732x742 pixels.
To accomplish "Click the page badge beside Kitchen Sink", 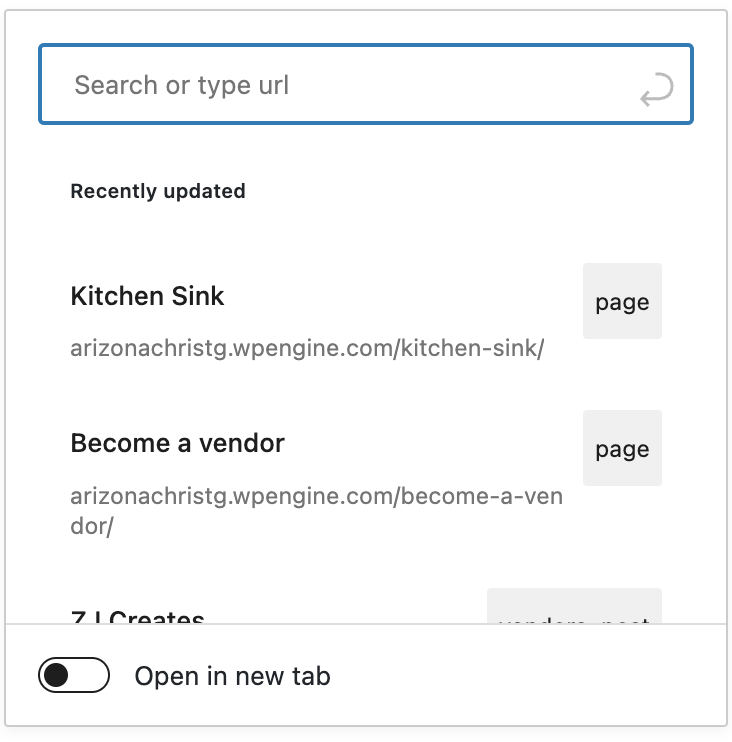I will click(x=622, y=302).
